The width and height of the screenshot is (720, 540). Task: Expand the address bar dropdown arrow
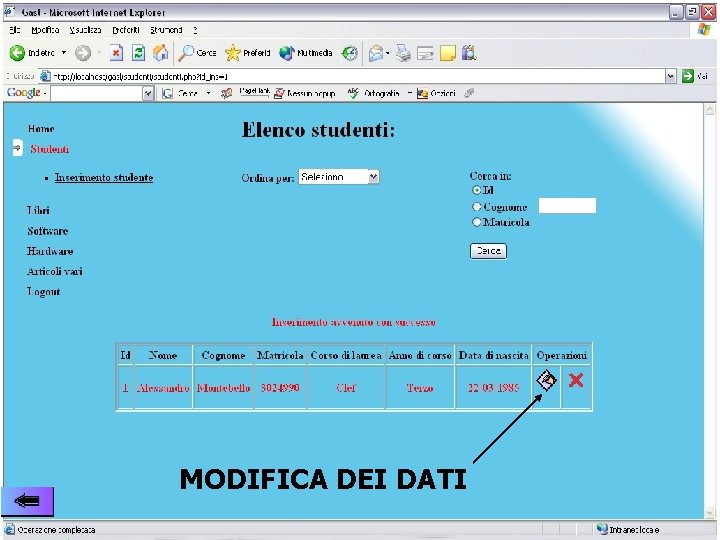click(671, 76)
